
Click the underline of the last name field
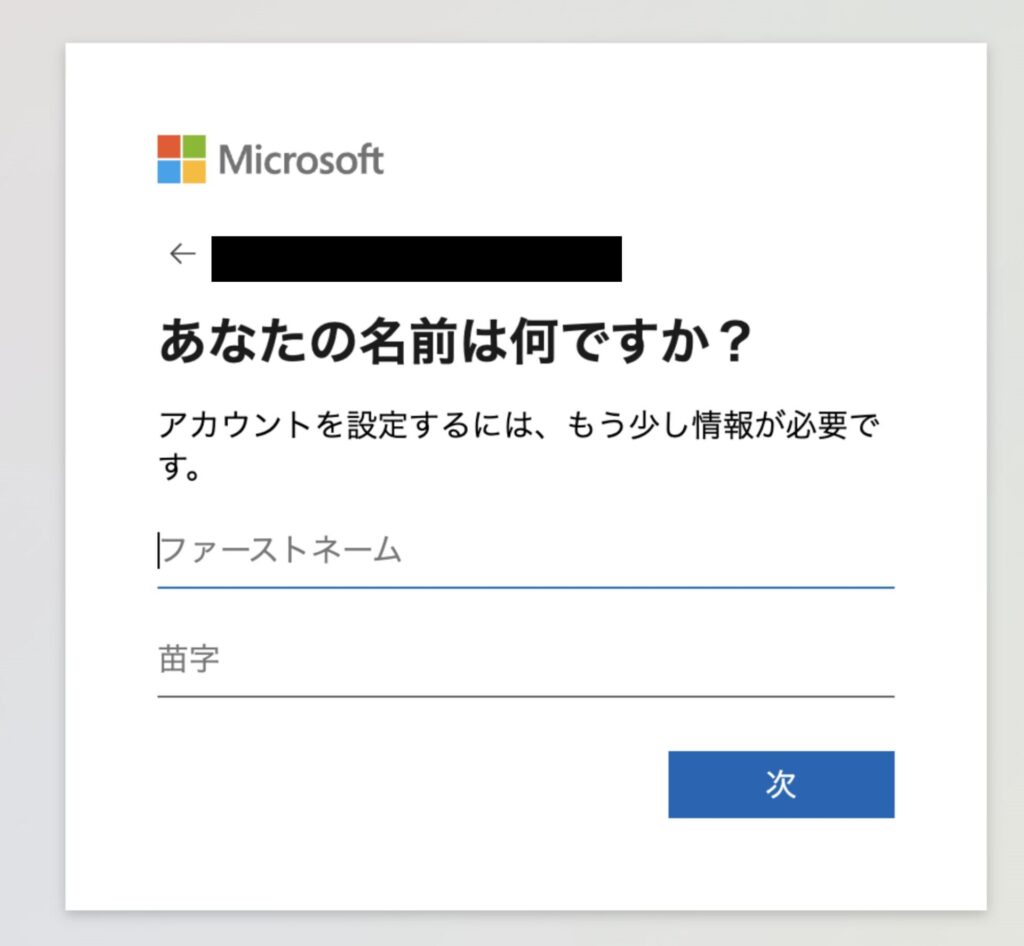pyautogui.click(x=527, y=691)
